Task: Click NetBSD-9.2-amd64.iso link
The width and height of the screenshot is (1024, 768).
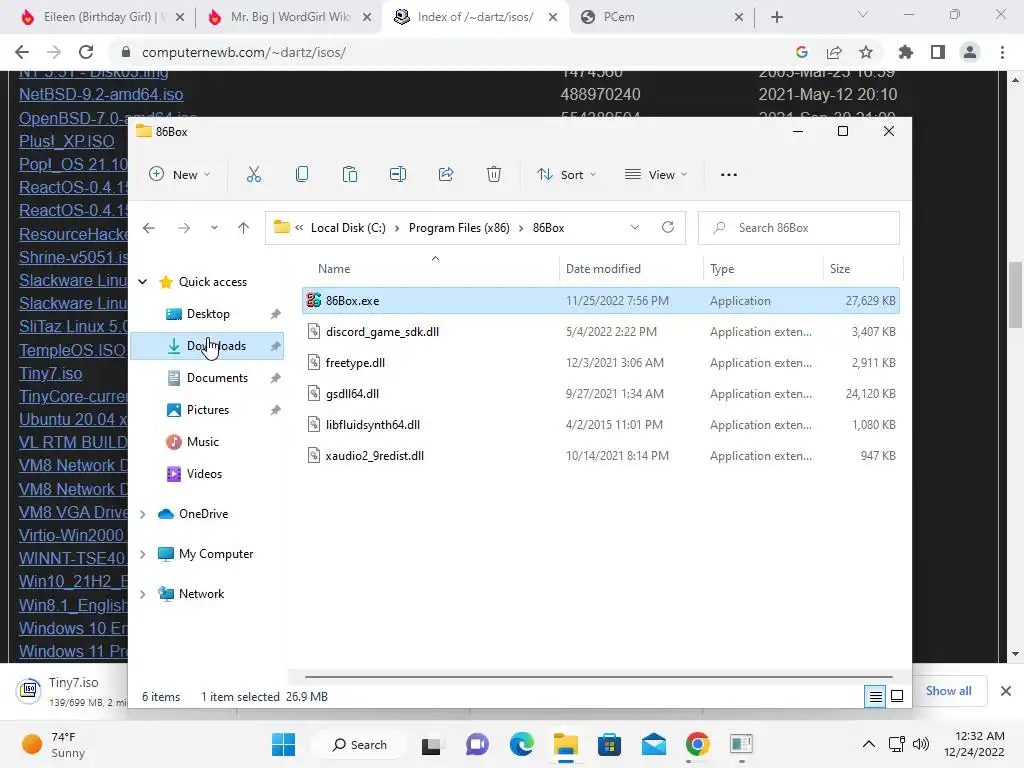Action: pos(101,95)
